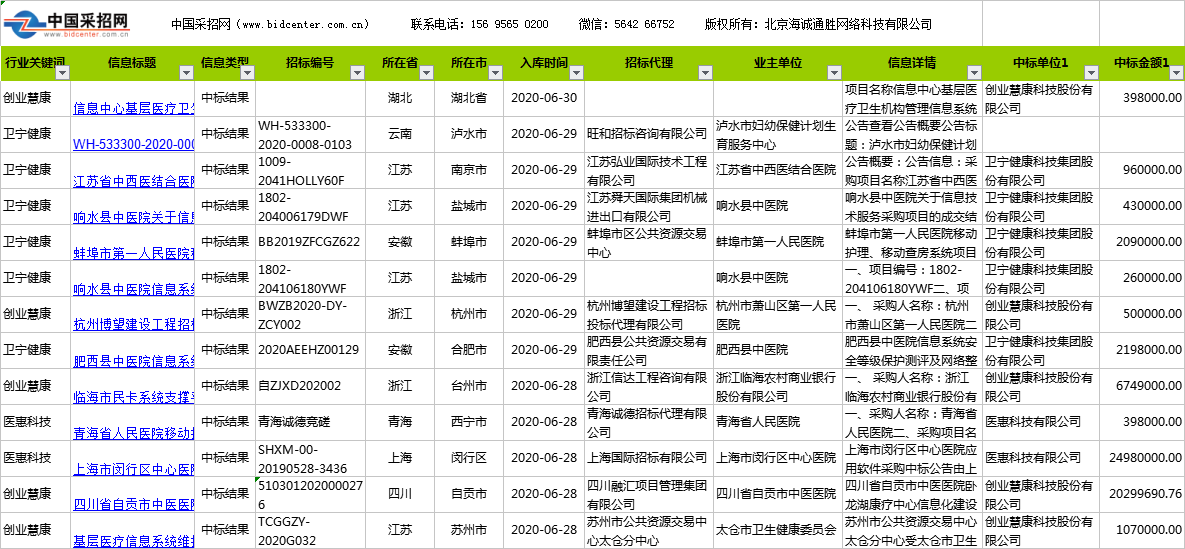Open the 信息标题 column filter dropdown
This screenshot has width=1185, height=549.
pyautogui.click(x=186, y=73)
